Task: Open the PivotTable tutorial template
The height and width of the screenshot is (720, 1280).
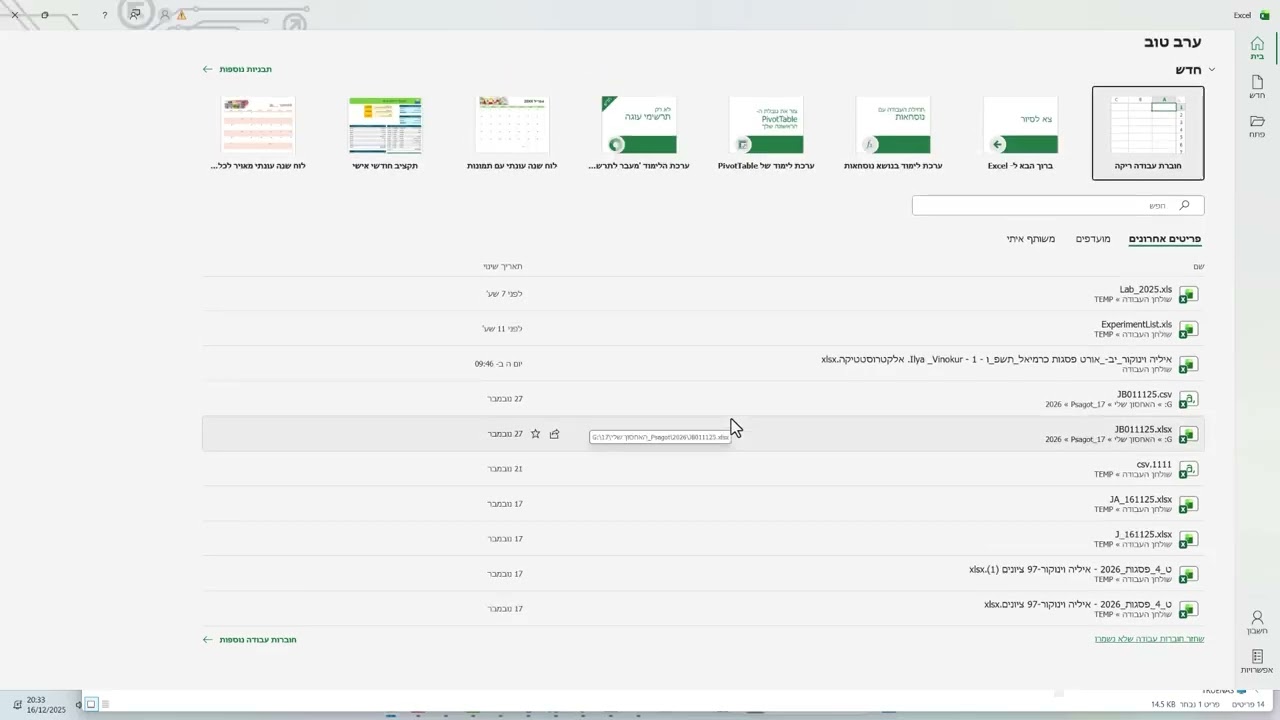Action: point(766,134)
